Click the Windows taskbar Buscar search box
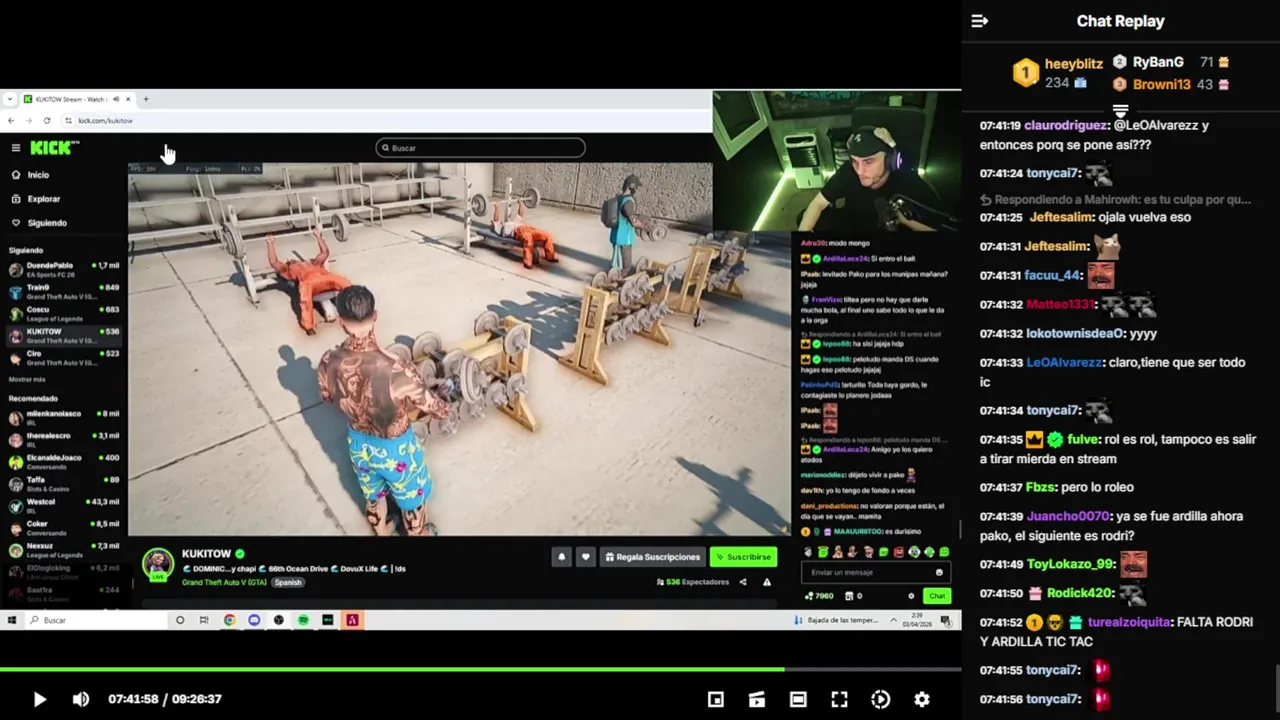The image size is (1280, 720). coord(95,620)
